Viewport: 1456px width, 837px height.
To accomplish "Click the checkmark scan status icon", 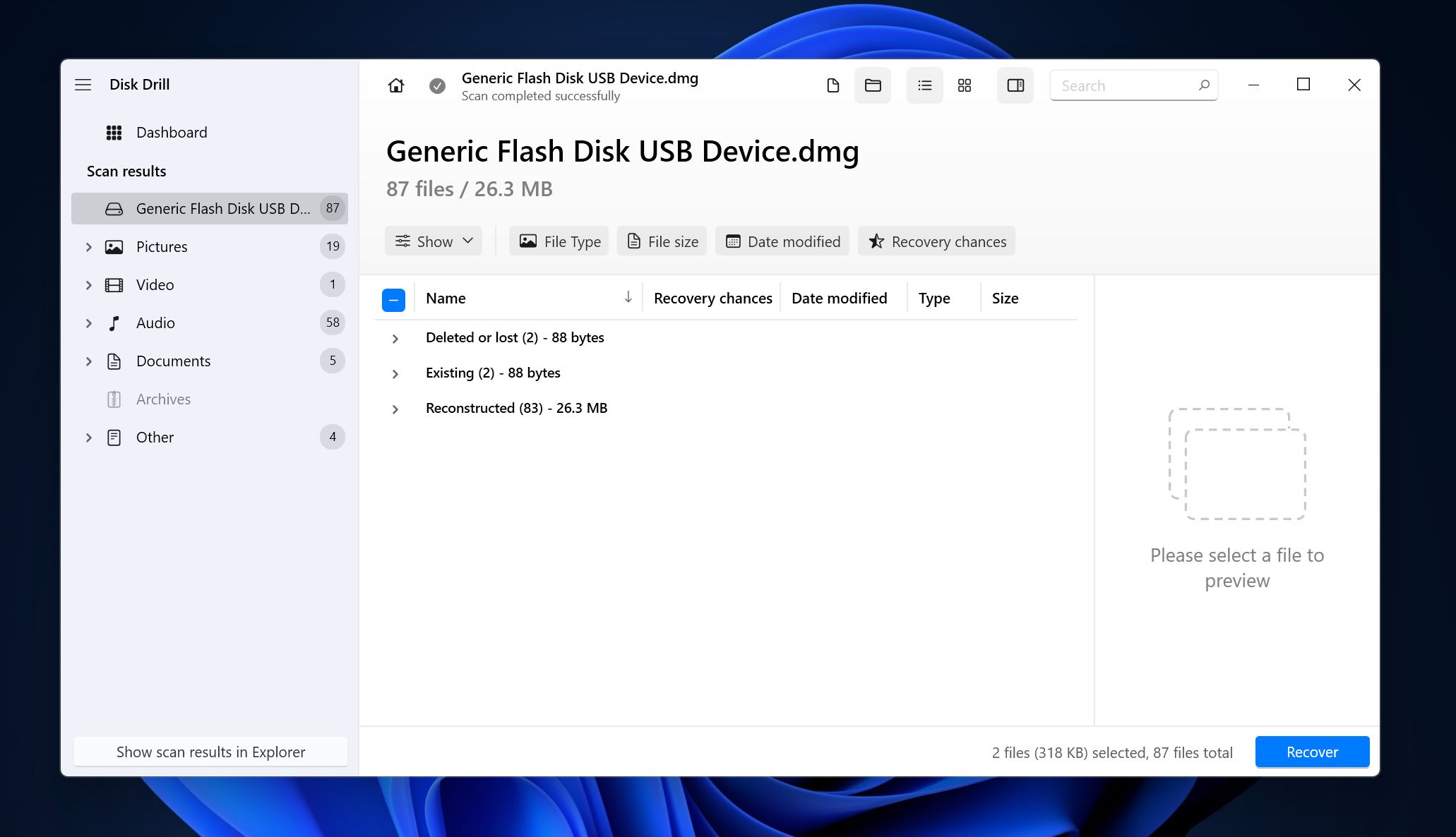I will [x=436, y=85].
